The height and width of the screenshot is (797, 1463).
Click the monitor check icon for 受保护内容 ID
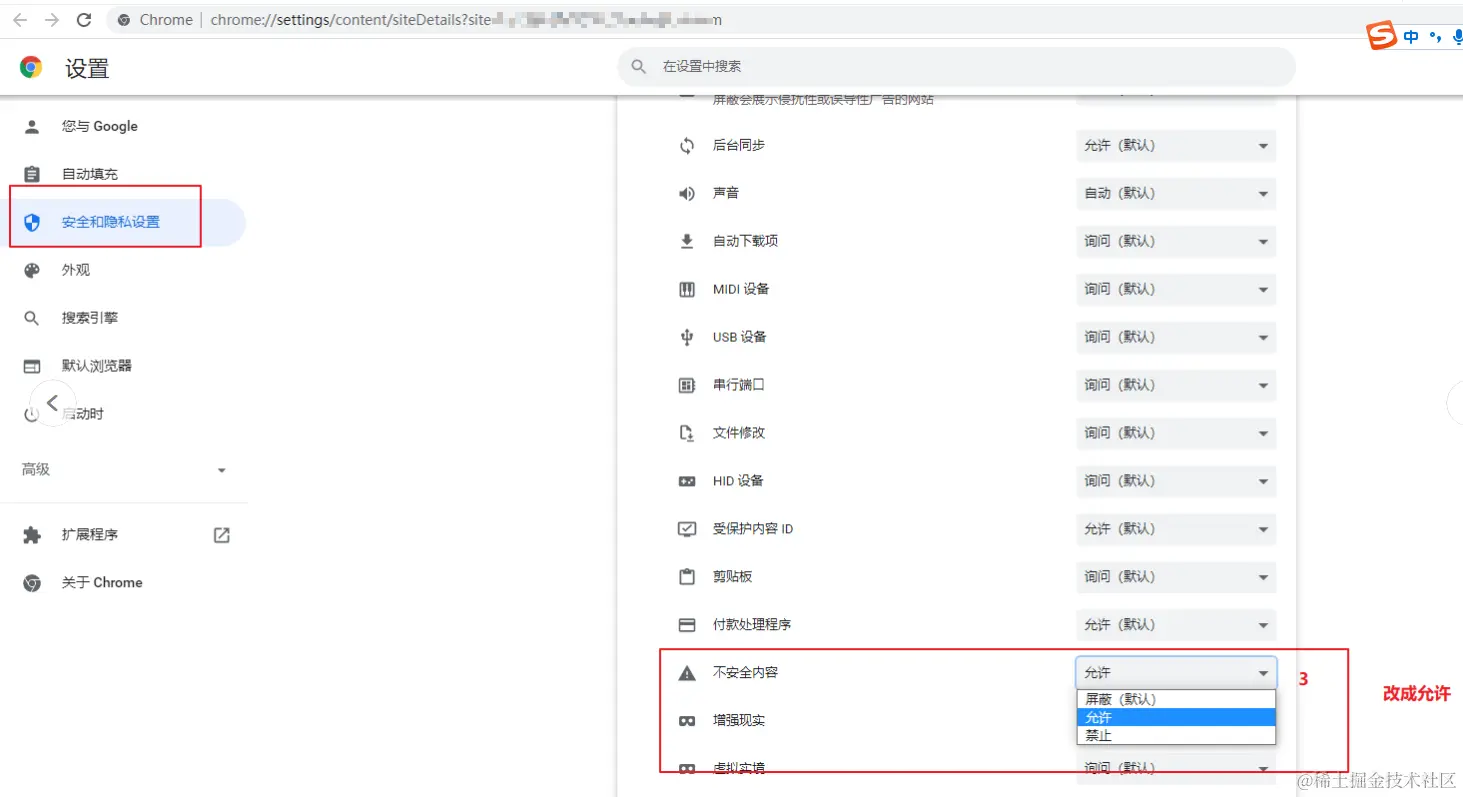[687, 529]
